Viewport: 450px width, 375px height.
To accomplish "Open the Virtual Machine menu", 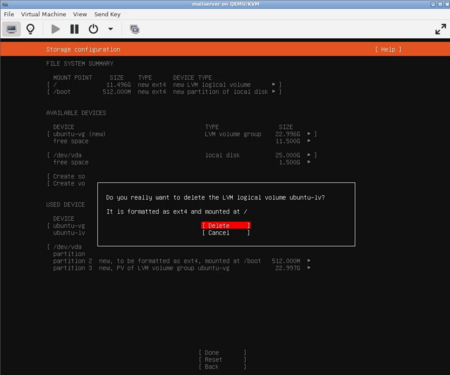I will [43, 14].
